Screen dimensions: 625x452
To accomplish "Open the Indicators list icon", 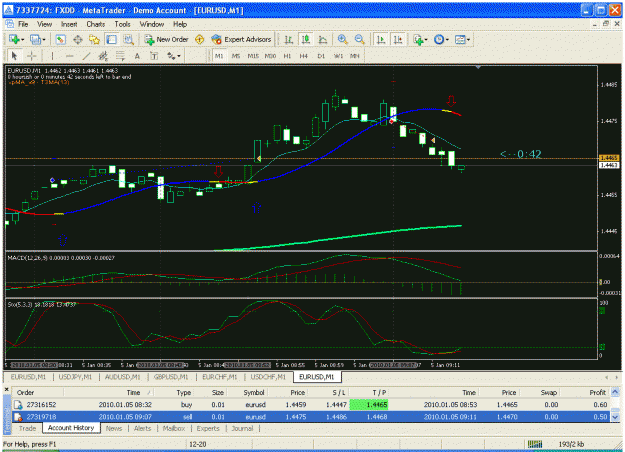I will click(x=418, y=39).
